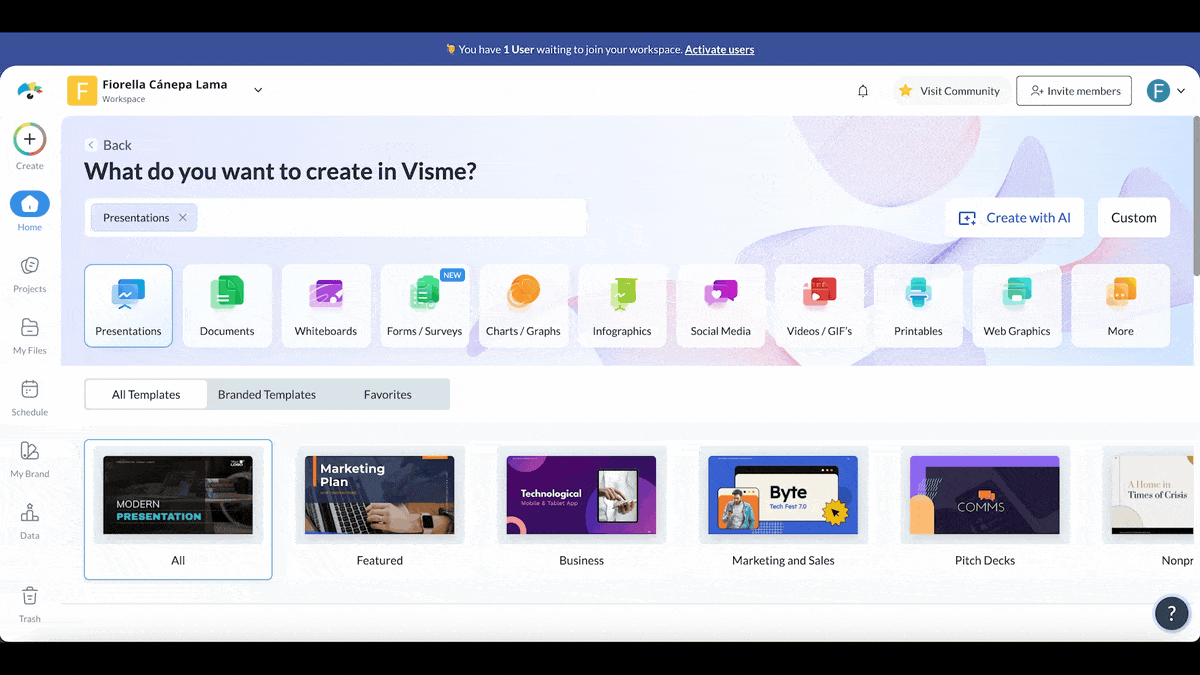Viewport: 1200px width, 675px height.
Task: Open the profile menu via the avatar chevron
Action: pos(1183,90)
